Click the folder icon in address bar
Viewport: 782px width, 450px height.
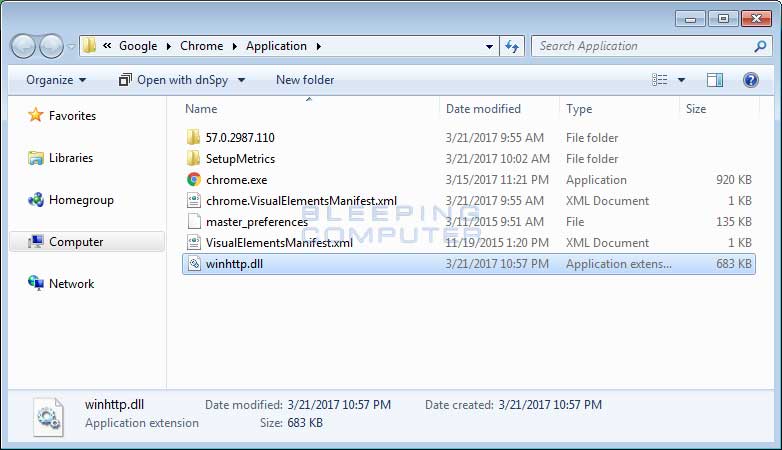point(89,46)
